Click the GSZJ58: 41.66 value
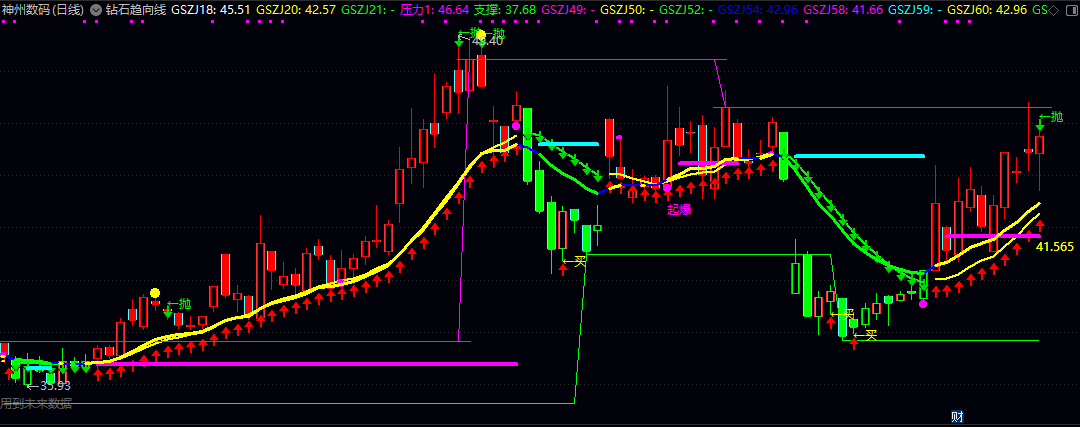This screenshot has width=1080, height=427. (x=843, y=10)
